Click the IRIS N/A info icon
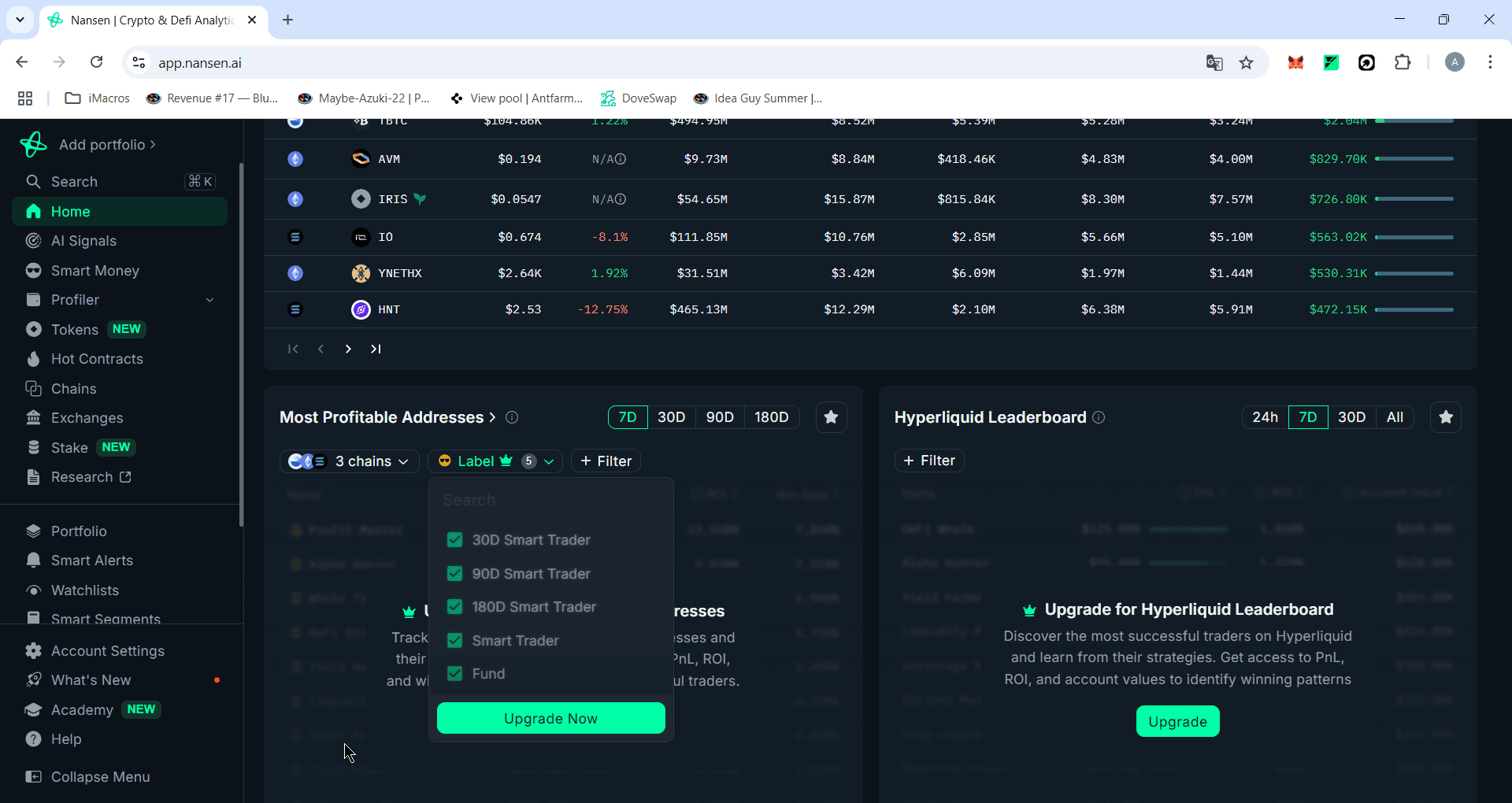The image size is (1512, 803). pos(621,199)
